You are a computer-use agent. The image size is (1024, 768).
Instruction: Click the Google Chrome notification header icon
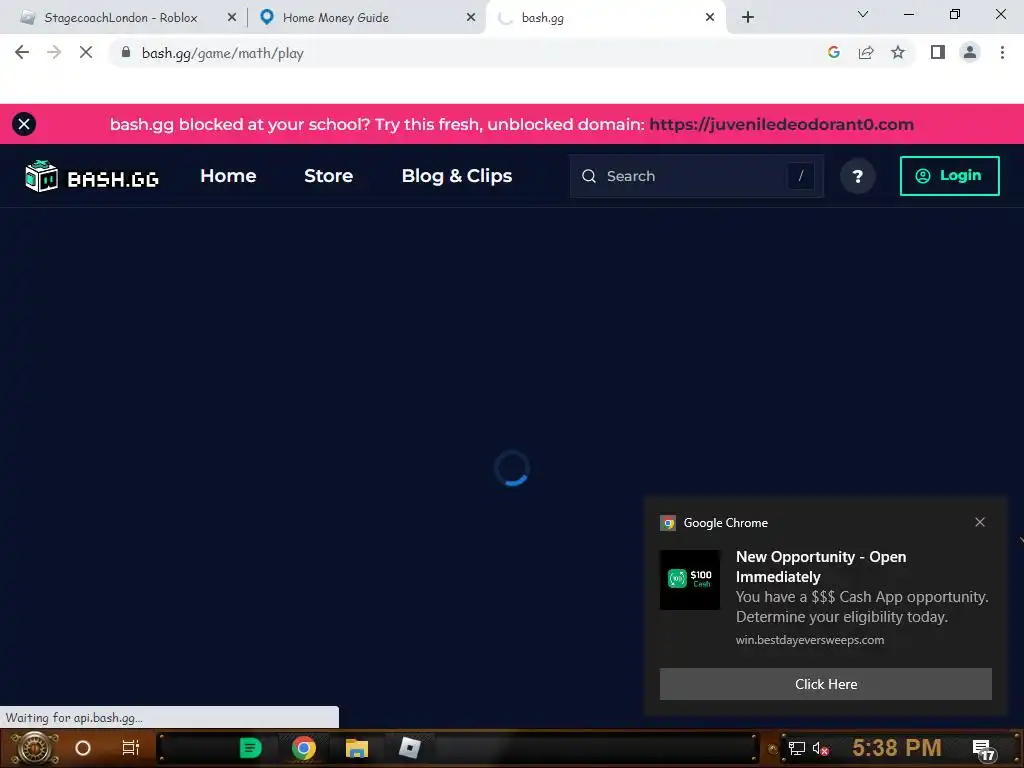coord(667,523)
